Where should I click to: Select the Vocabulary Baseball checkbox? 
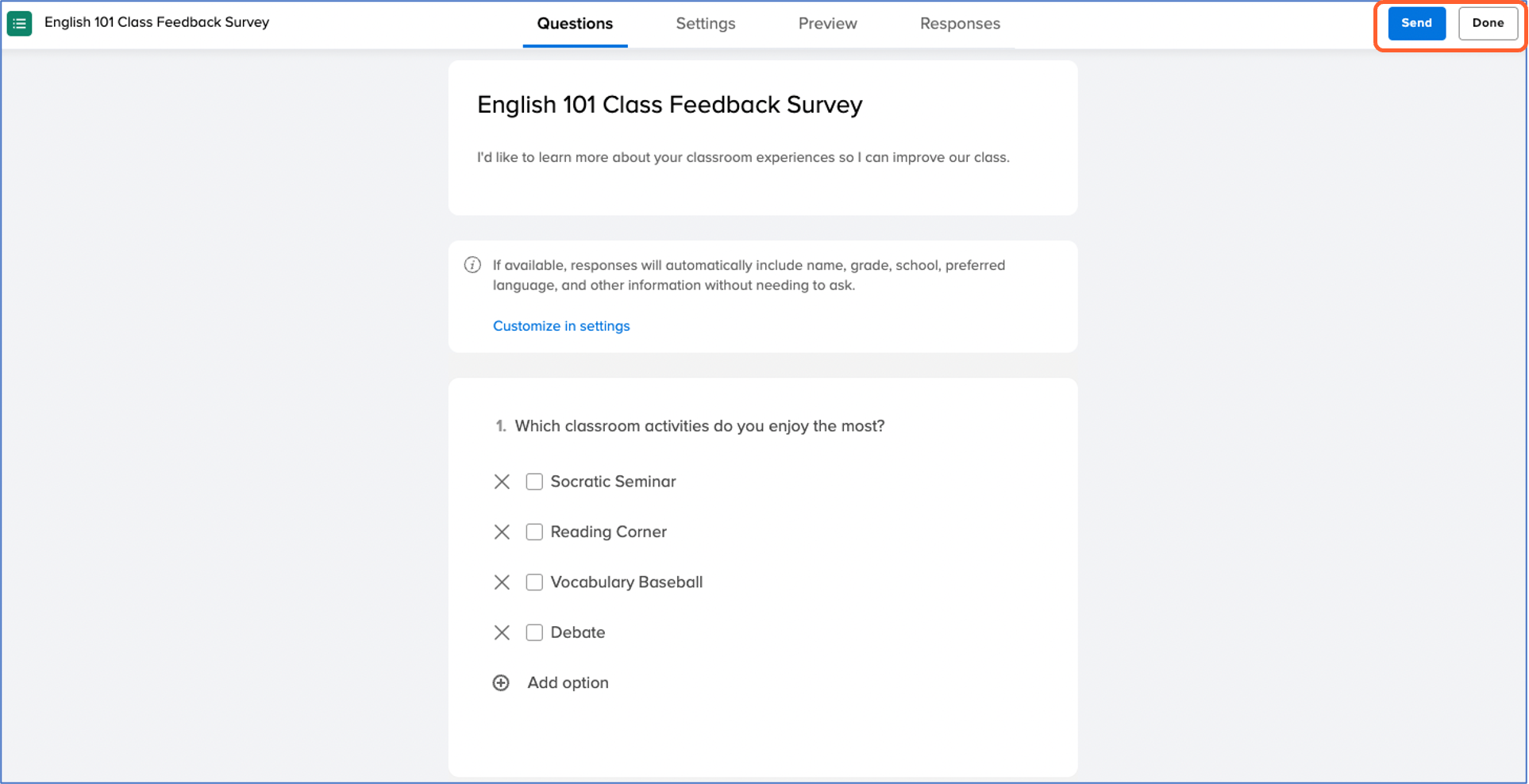coord(534,582)
